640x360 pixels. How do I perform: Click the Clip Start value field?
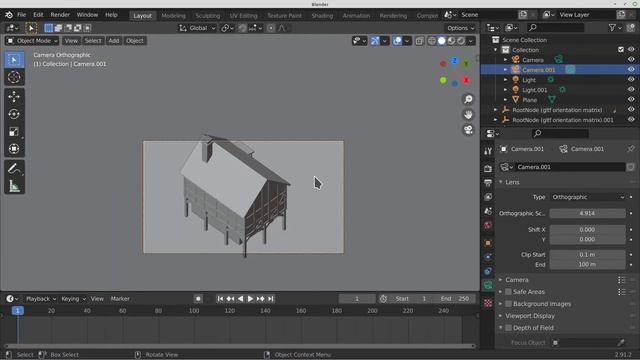click(587, 255)
